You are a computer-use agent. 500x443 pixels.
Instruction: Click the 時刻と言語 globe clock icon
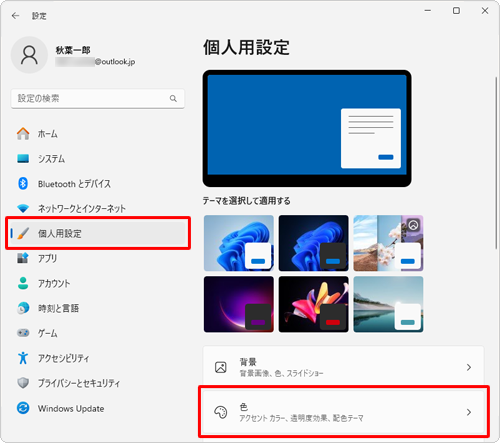pyautogui.click(x=23, y=308)
